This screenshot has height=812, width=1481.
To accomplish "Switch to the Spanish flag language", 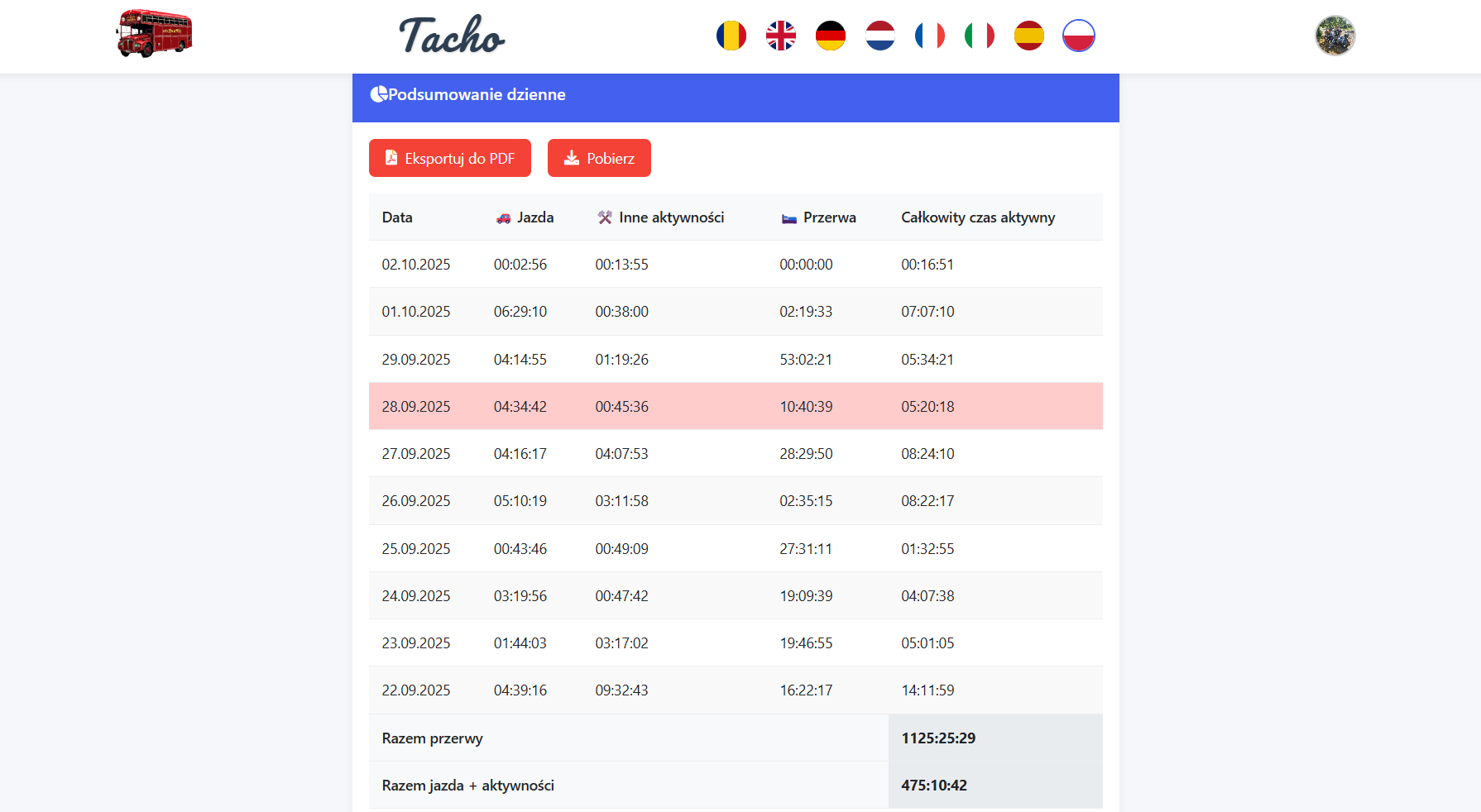I will point(1029,36).
